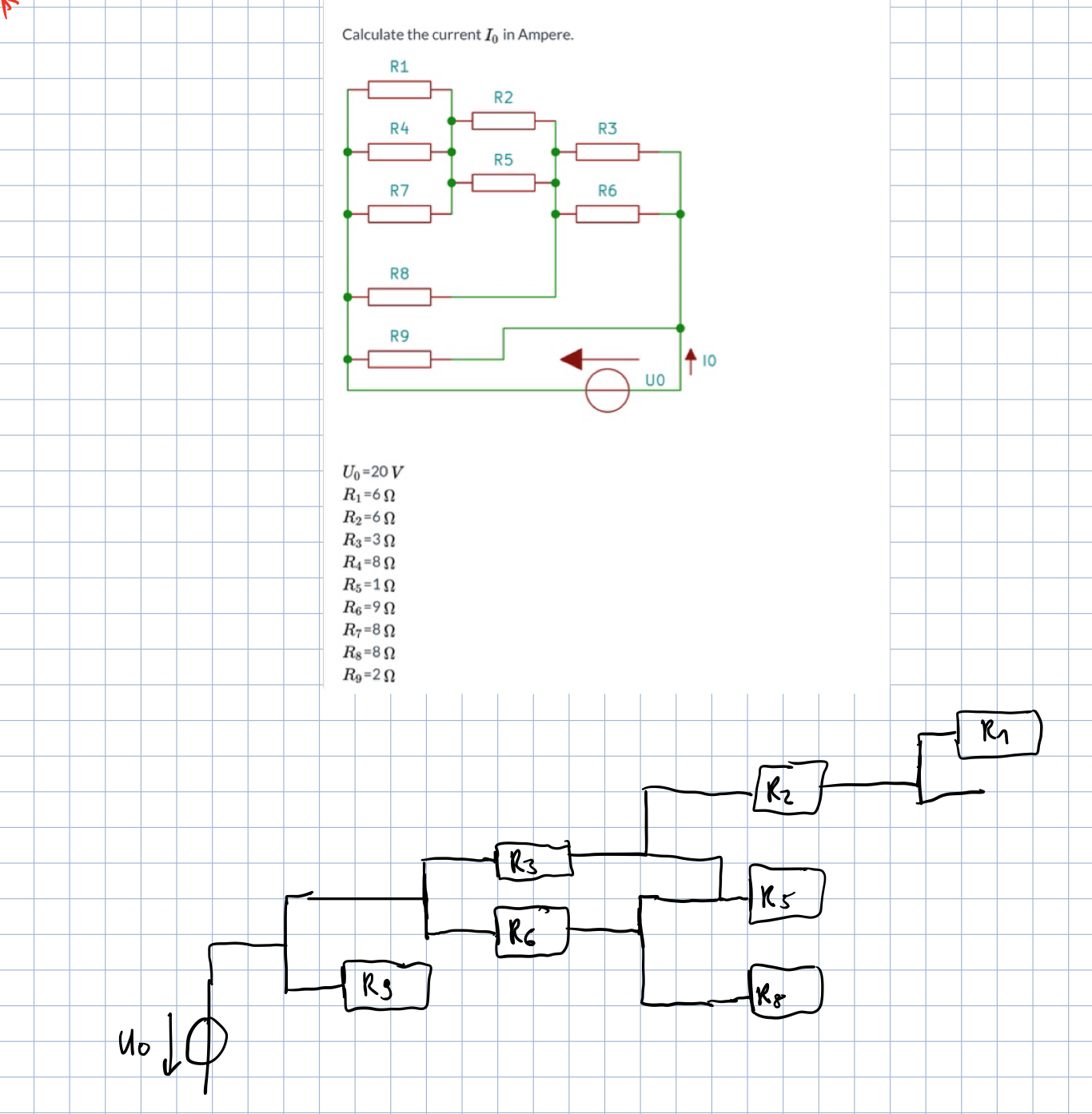The width and height of the screenshot is (1092, 1114).
Task: Click the hand-drawn voltage source circle
Action: click(x=206, y=1040)
